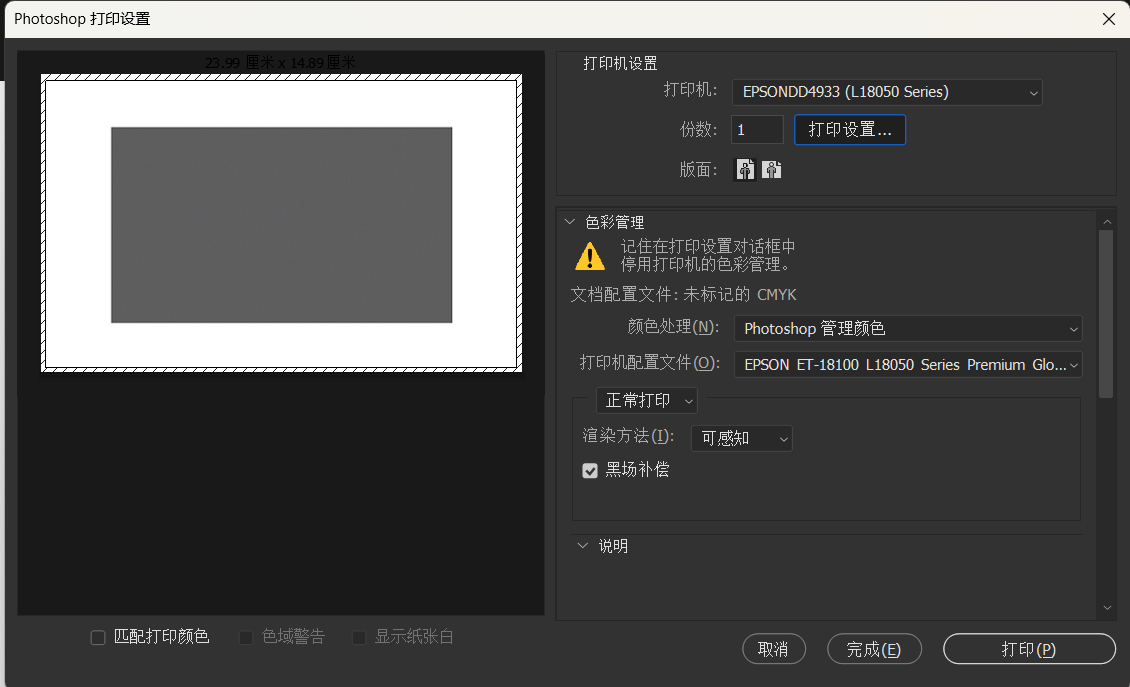The image size is (1130, 687).
Task: Enable the 匹配打印颜色 checkbox
Action: click(x=98, y=637)
